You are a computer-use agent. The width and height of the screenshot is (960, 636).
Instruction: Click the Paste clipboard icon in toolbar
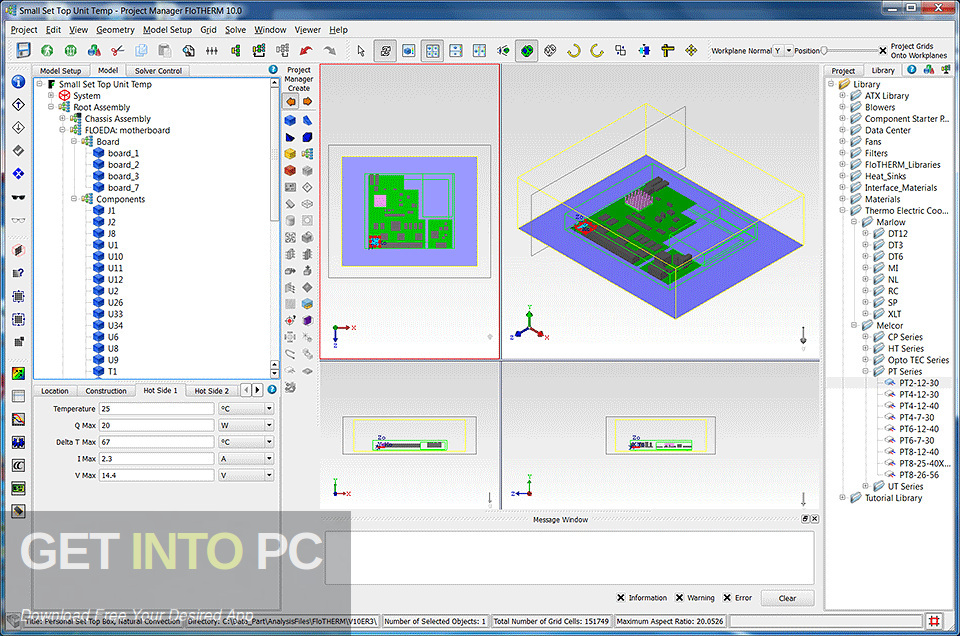tap(164, 50)
